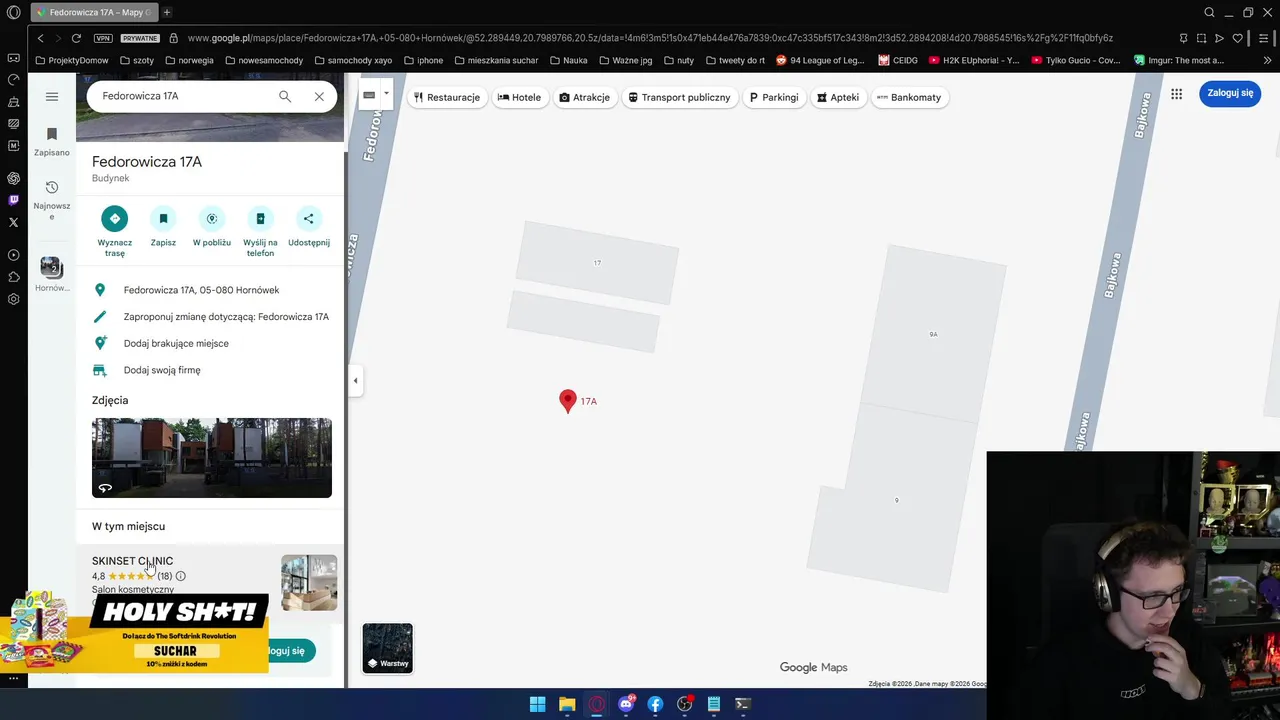Toggle the Warstwy layers satellite tile
Image resolution: width=1280 pixels, height=720 pixels.
[x=388, y=648]
